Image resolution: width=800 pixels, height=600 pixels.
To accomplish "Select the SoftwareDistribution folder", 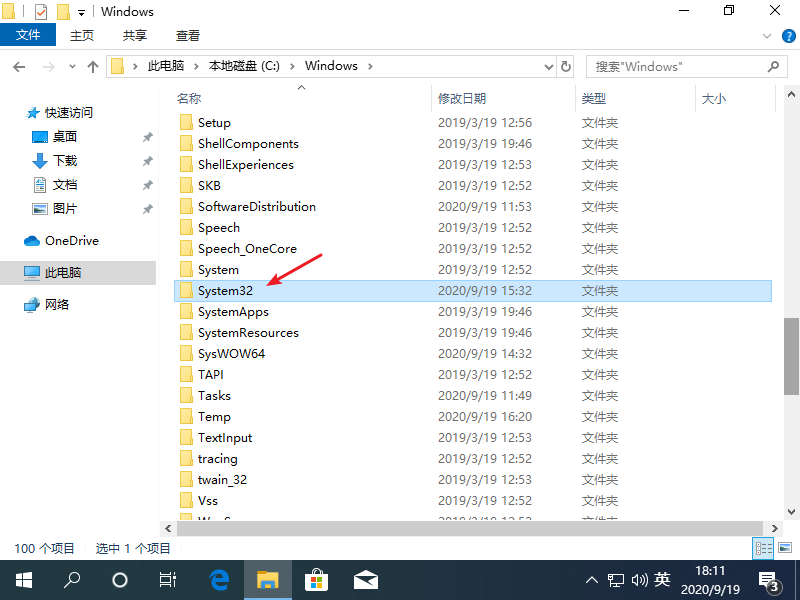I will tap(257, 207).
